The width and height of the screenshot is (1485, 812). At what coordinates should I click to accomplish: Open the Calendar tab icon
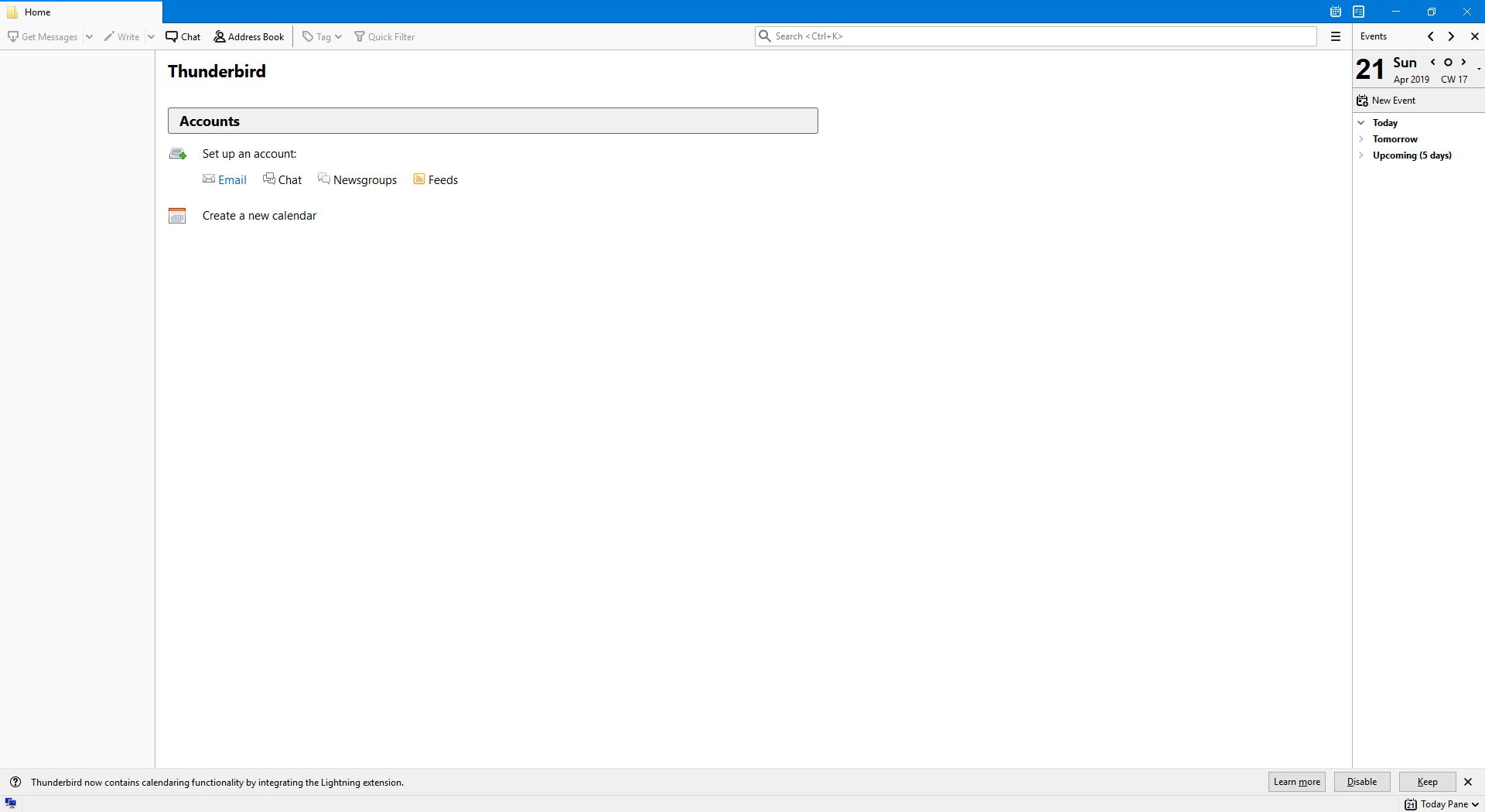[x=1335, y=12]
